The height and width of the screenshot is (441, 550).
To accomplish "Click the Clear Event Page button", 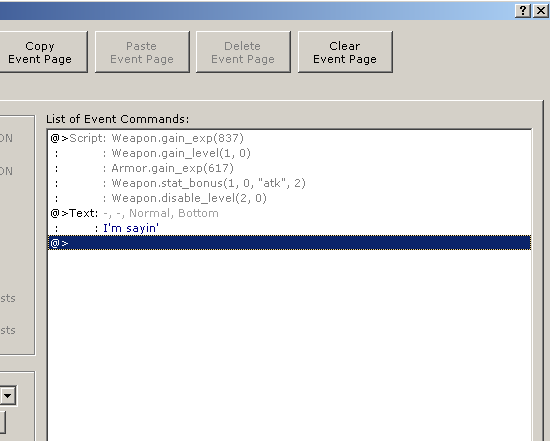I will [x=345, y=52].
